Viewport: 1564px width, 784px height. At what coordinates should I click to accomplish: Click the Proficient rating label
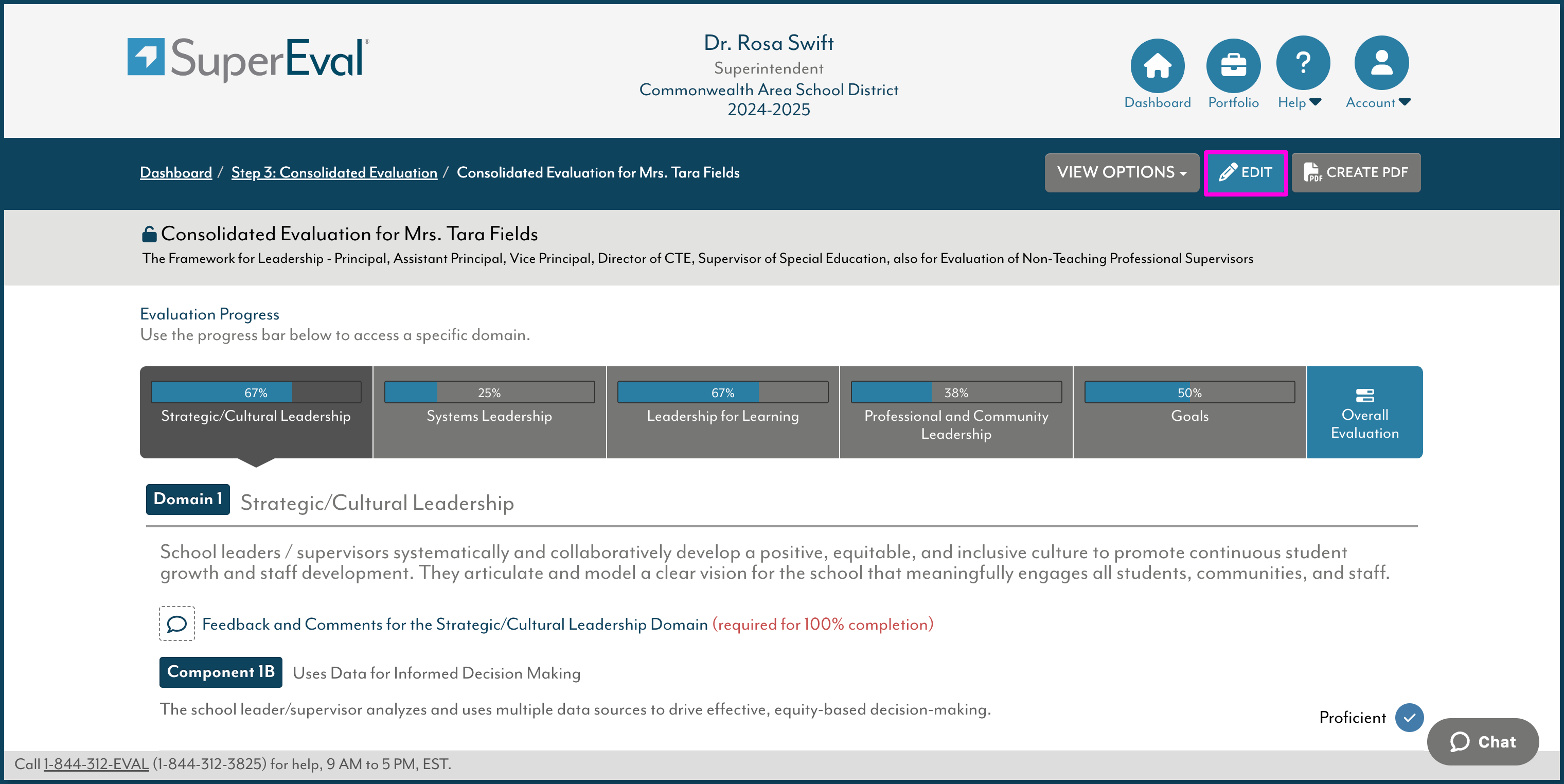1352,718
